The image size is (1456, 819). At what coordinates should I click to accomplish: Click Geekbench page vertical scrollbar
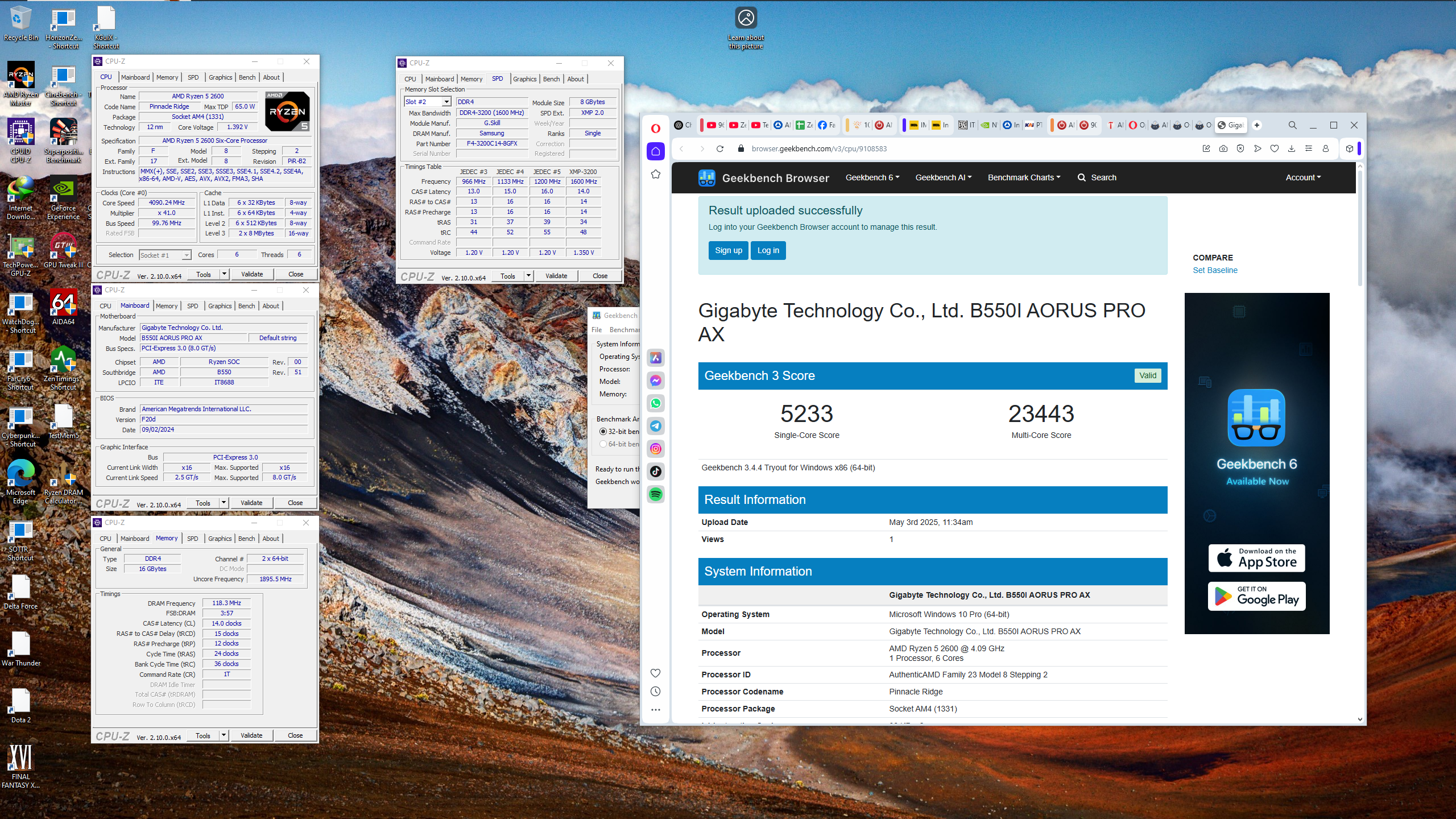click(1360, 227)
